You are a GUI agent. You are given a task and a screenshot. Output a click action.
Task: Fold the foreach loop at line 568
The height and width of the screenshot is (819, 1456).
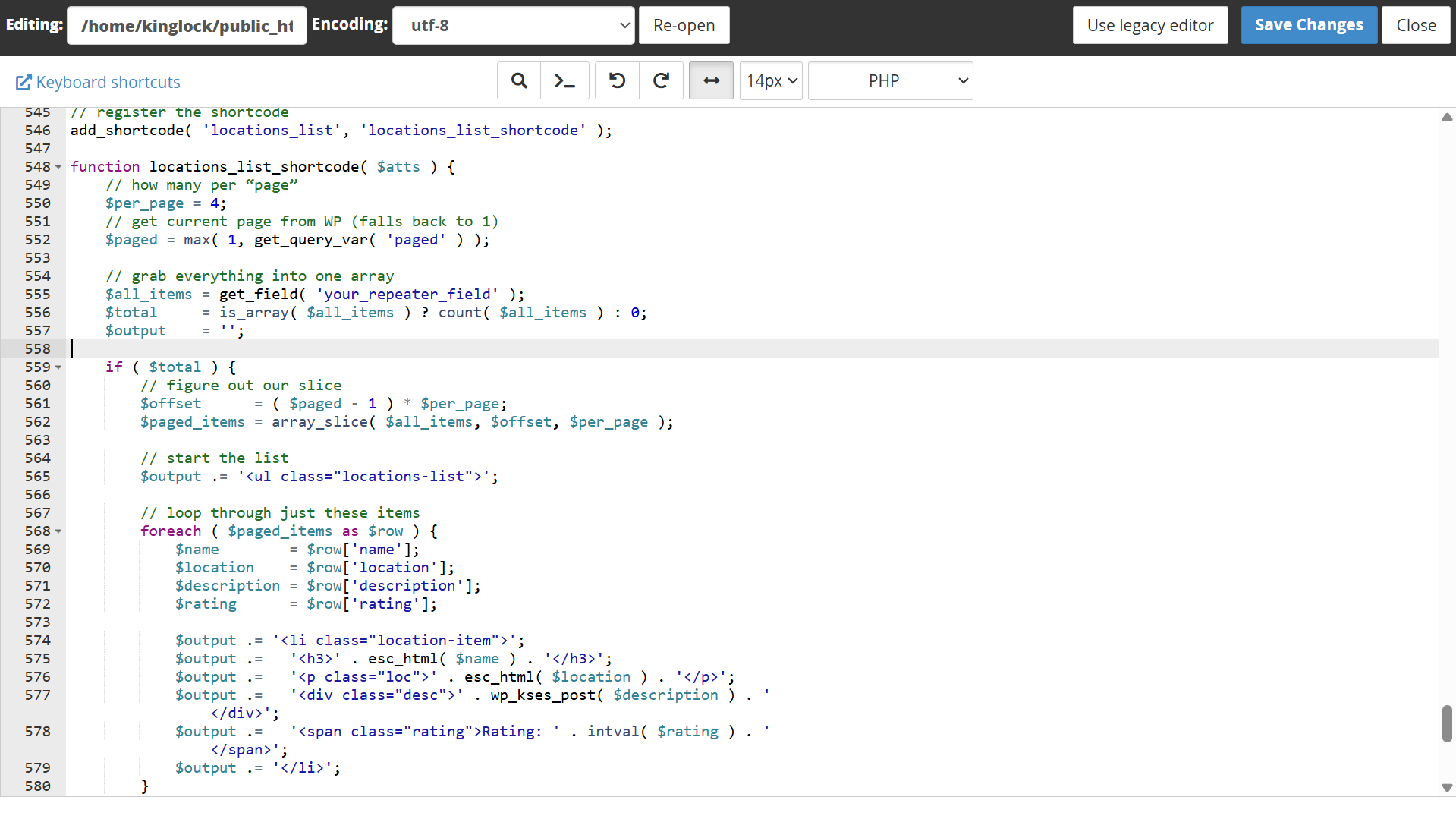[58, 531]
